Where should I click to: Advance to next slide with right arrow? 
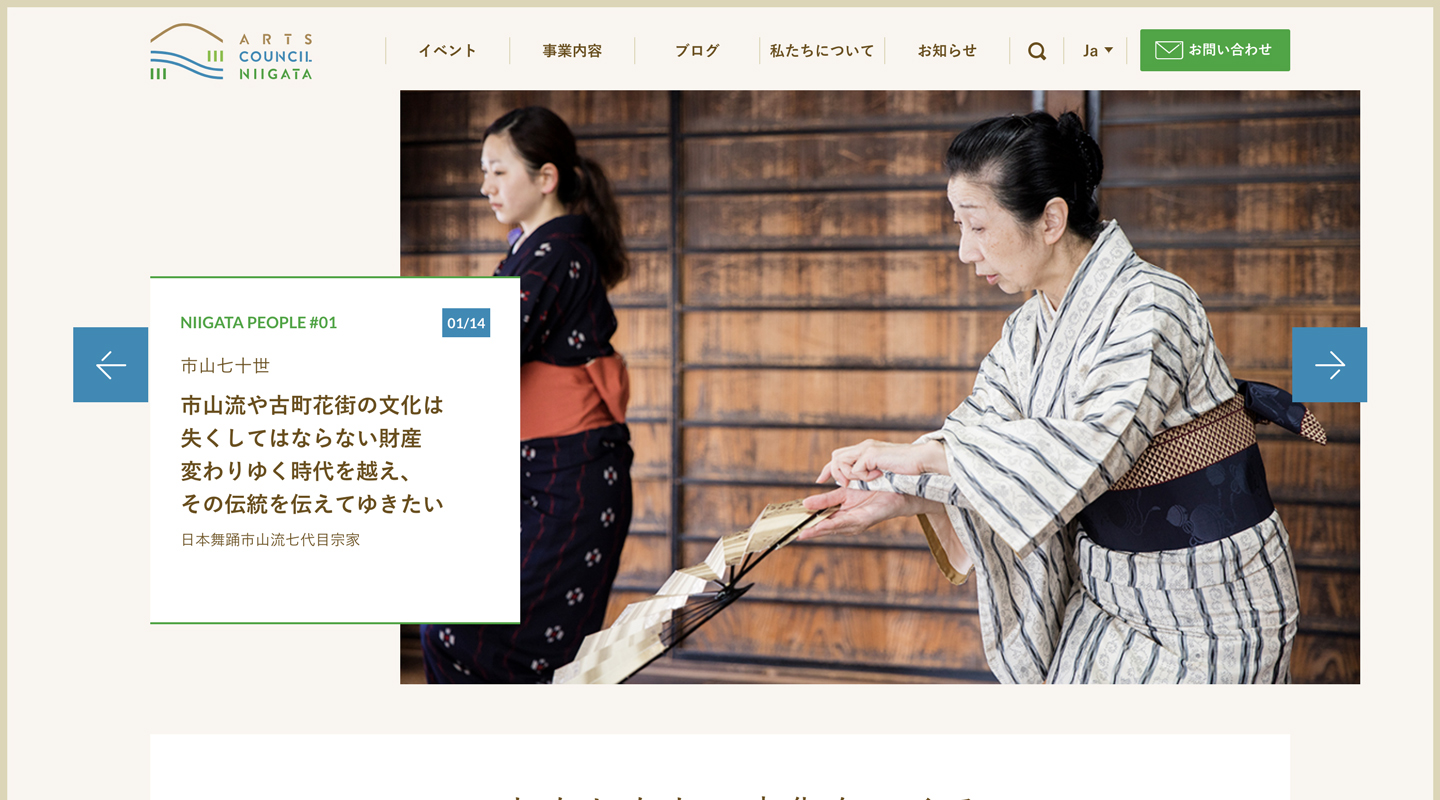click(1329, 365)
